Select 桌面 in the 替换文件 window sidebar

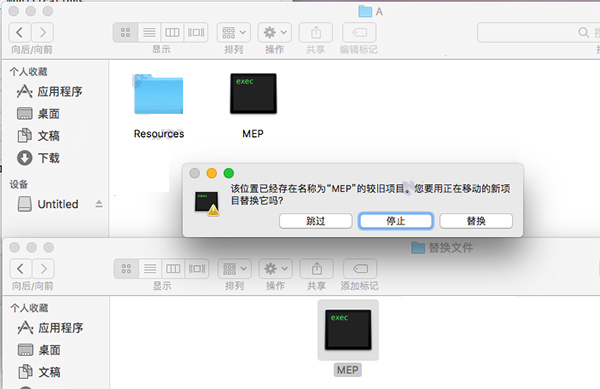(x=39, y=350)
